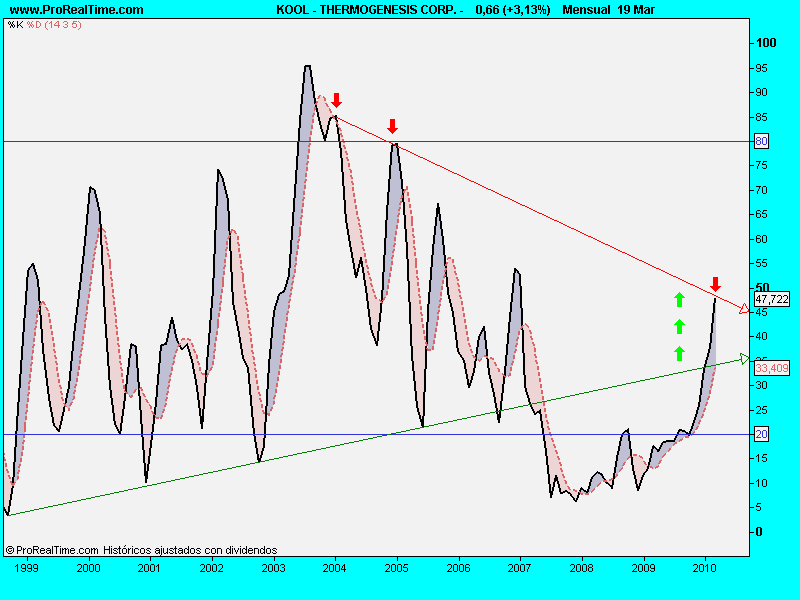800x600 pixels.
Task: Click the 19 Mar date label
Action: pyautogui.click(x=636, y=10)
